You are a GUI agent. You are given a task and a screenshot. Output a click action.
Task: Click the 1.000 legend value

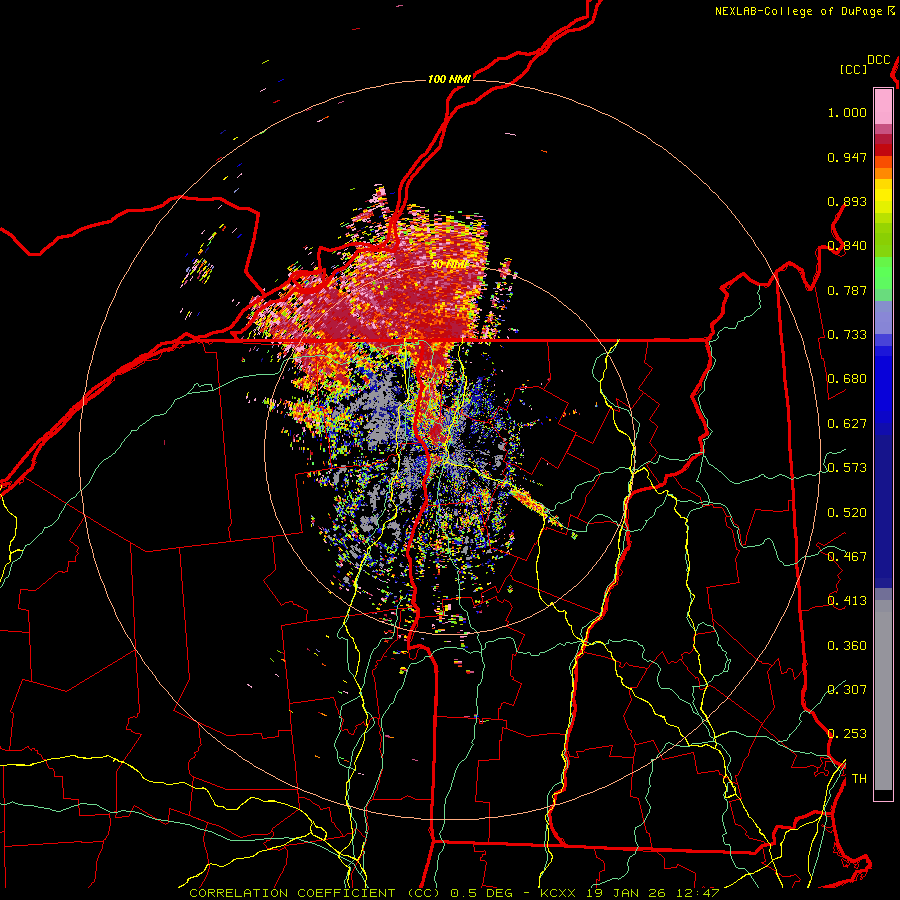pyautogui.click(x=847, y=112)
